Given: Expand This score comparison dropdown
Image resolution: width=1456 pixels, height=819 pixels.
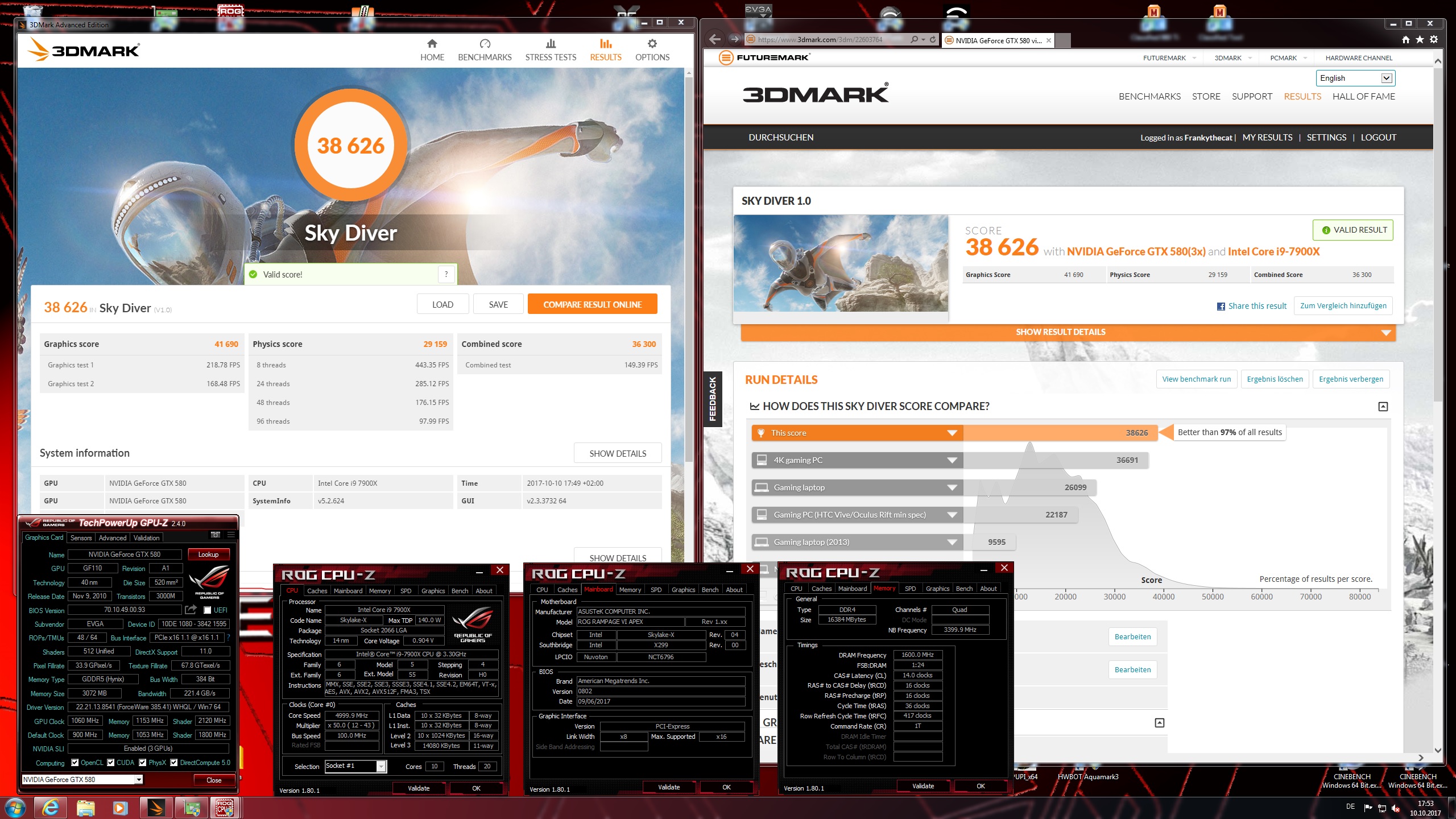Looking at the screenshot, I should tap(952, 433).
